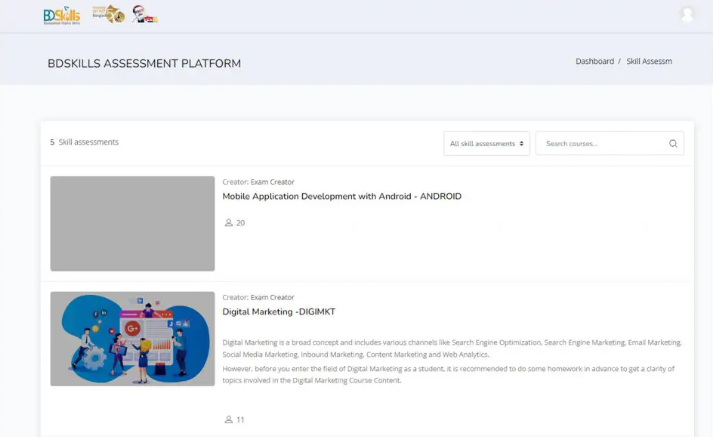Click the participants icon showing 20
The image size is (713, 437).
coord(229,223)
